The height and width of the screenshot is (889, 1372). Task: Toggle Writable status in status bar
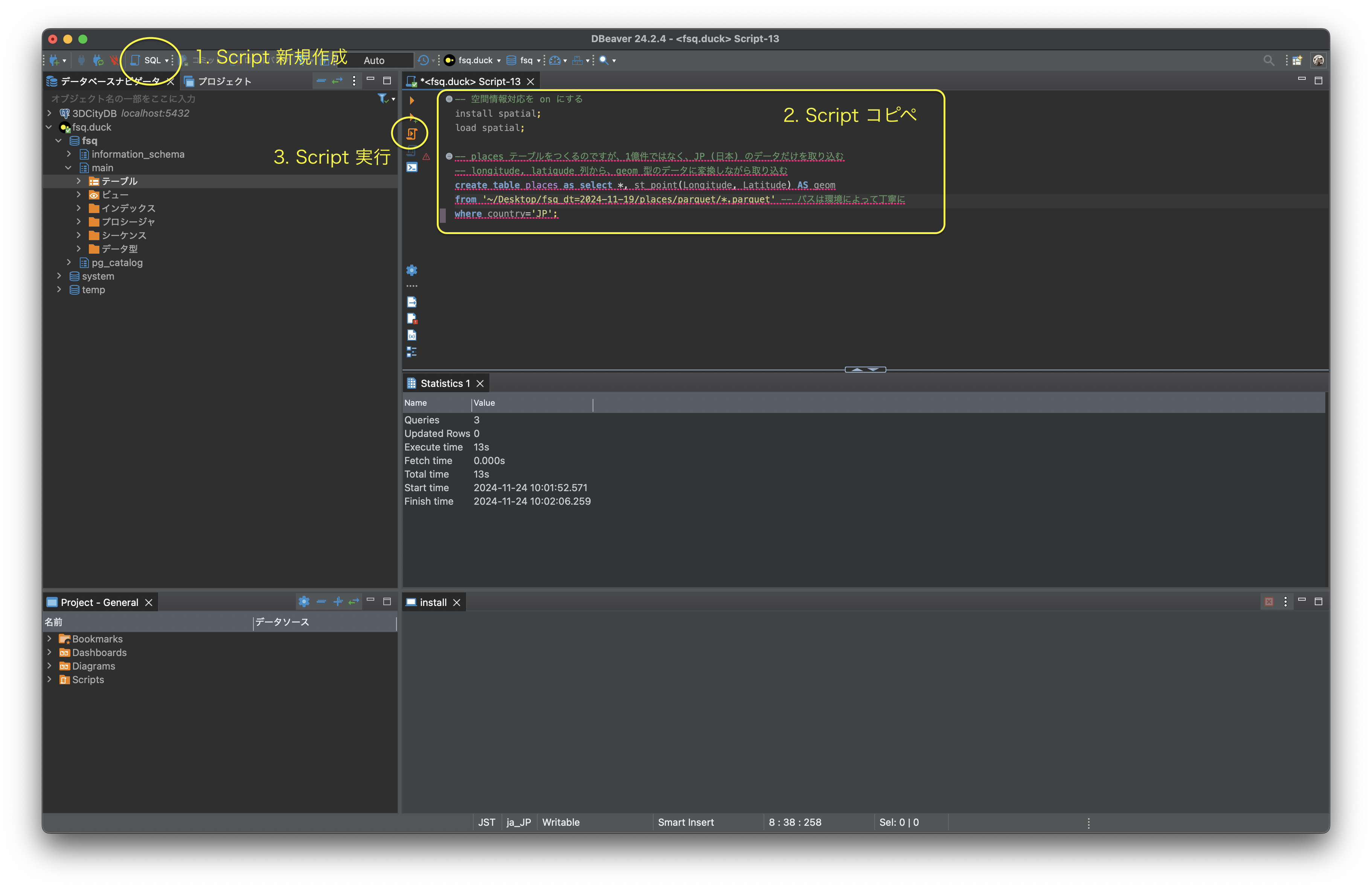tap(560, 822)
